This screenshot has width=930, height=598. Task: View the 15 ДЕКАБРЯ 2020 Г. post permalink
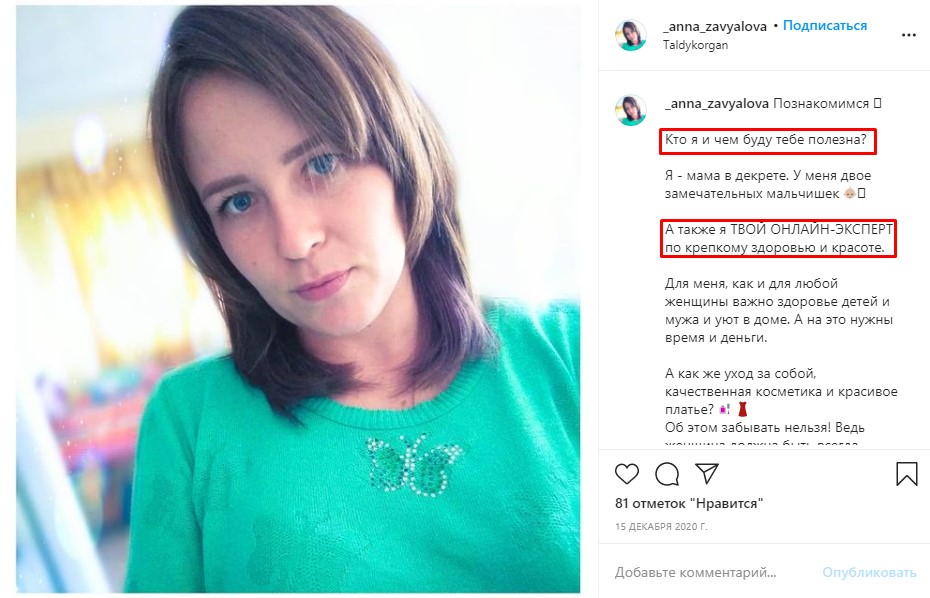point(662,525)
